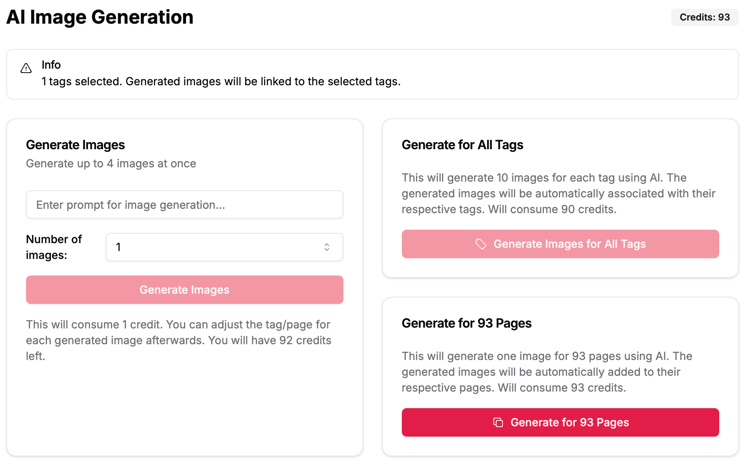Click the Info heading in the alert
The height and width of the screenshot is (465, 750).
click(x=51, y=65)
